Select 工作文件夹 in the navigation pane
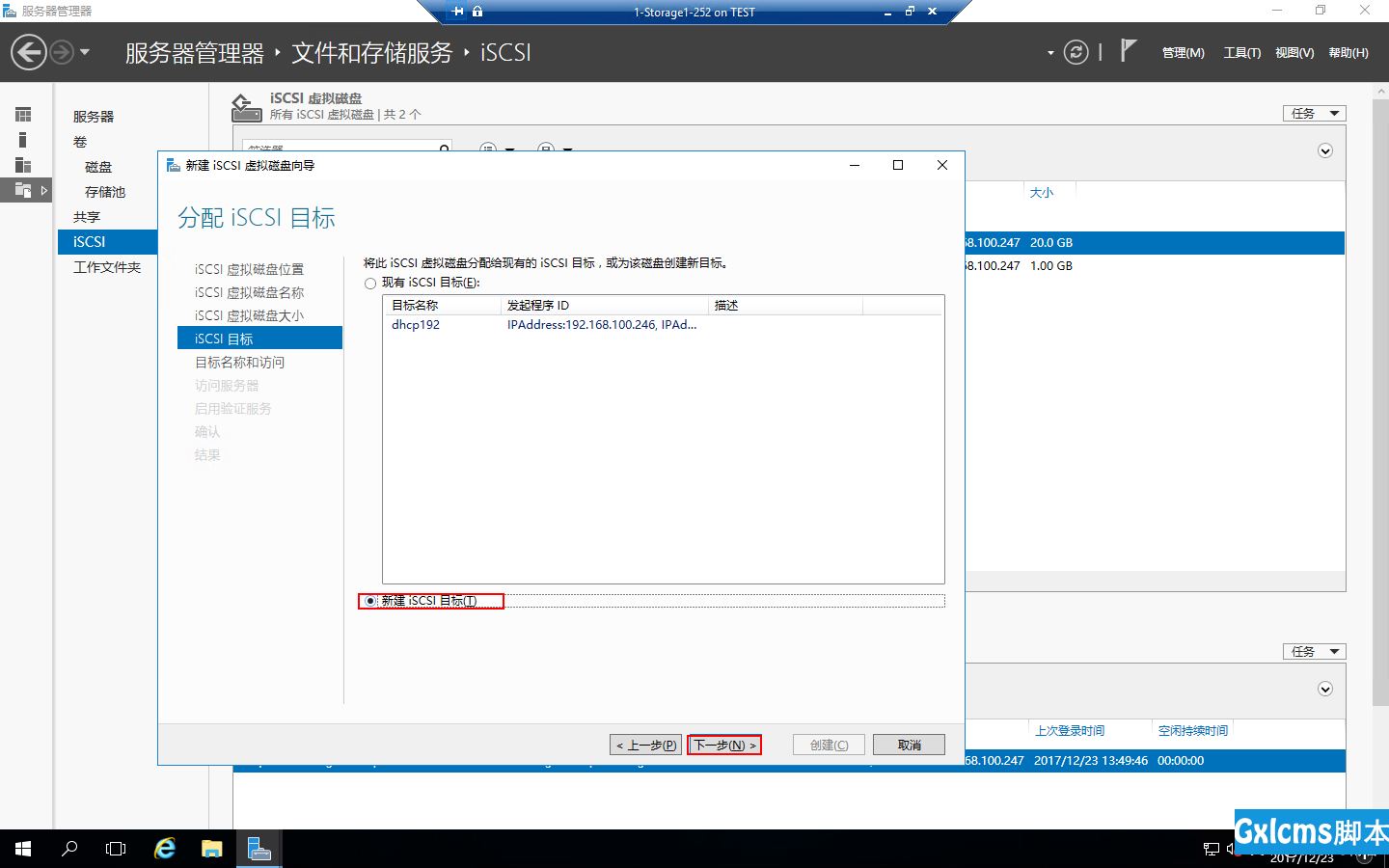Image resolution: width=1389 pixels, height=868 pixels. click(107, 267)
